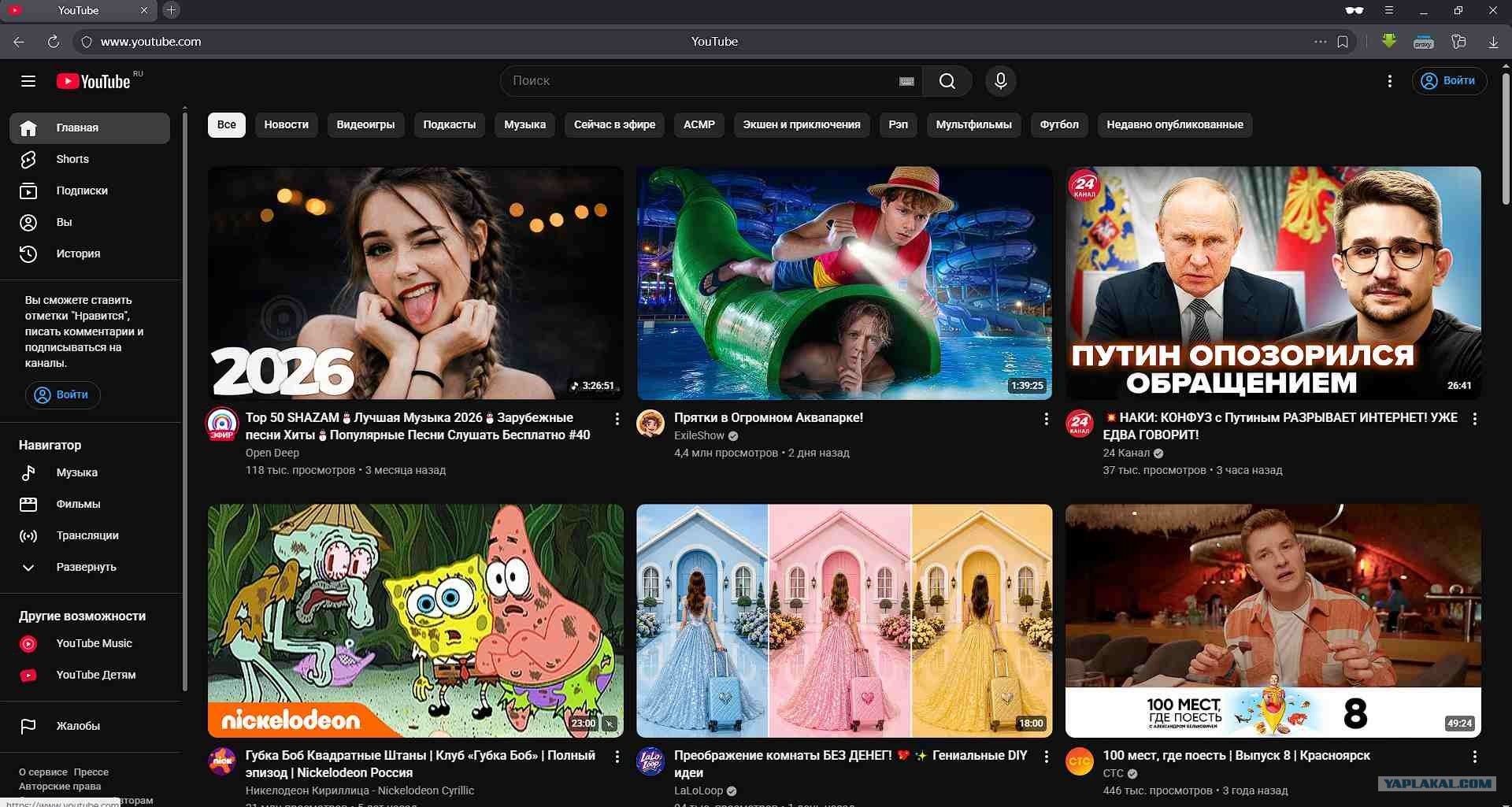
Task: Select the Подкасты filter chip
Action: point(450,124)
